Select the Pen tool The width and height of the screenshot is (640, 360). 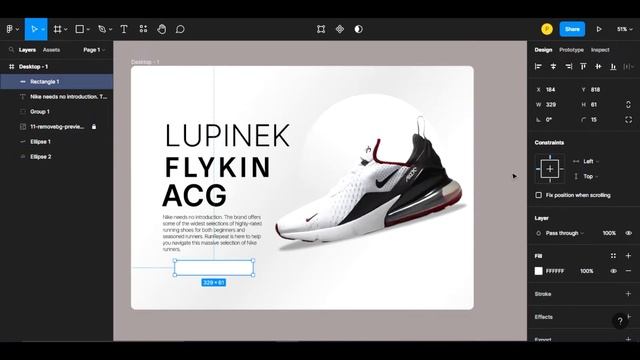[x=102, y=29]
